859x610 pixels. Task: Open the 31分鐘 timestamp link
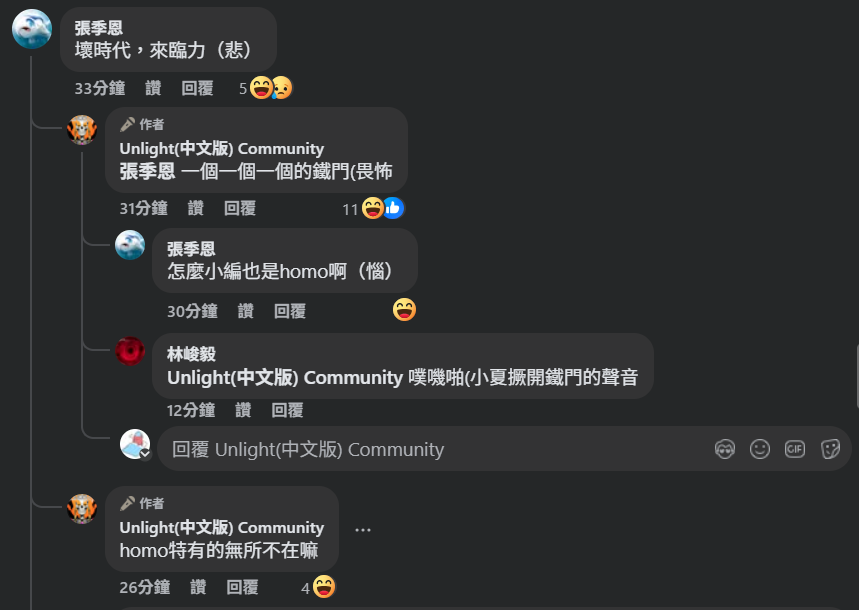point(144,208)
